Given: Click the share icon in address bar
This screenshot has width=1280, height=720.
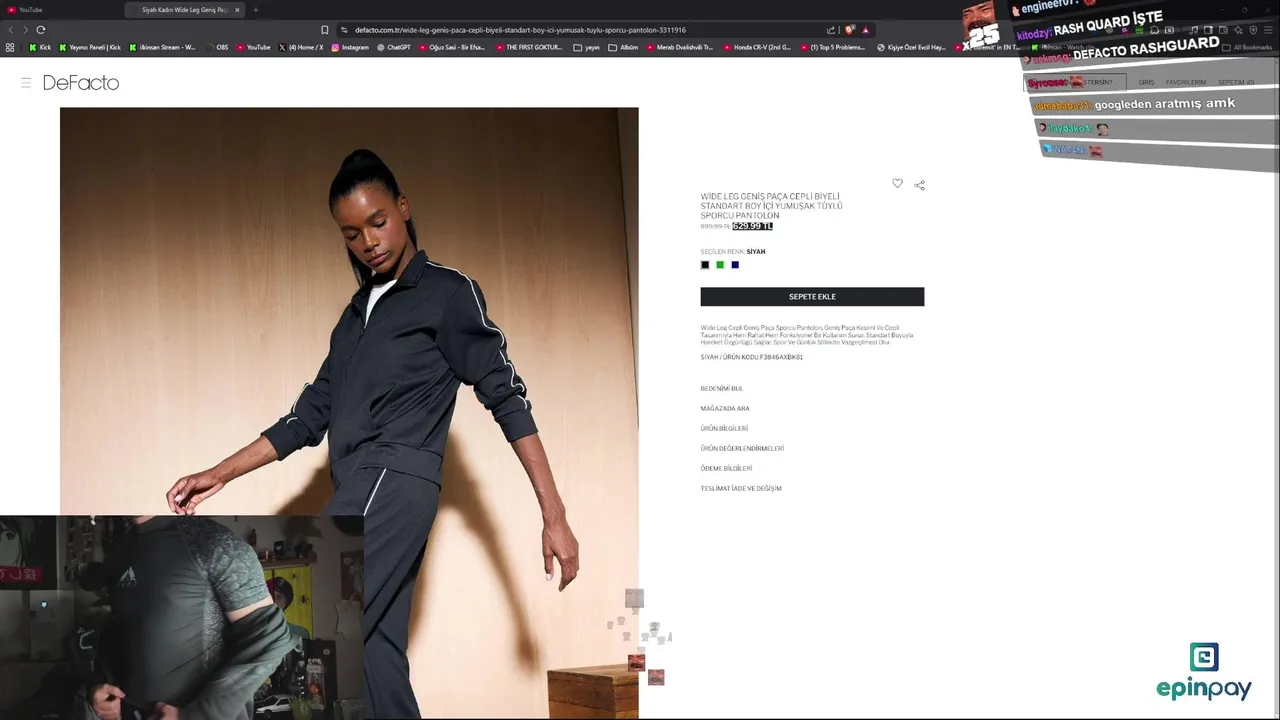Looking at the screenshot, I should [830, 30].
